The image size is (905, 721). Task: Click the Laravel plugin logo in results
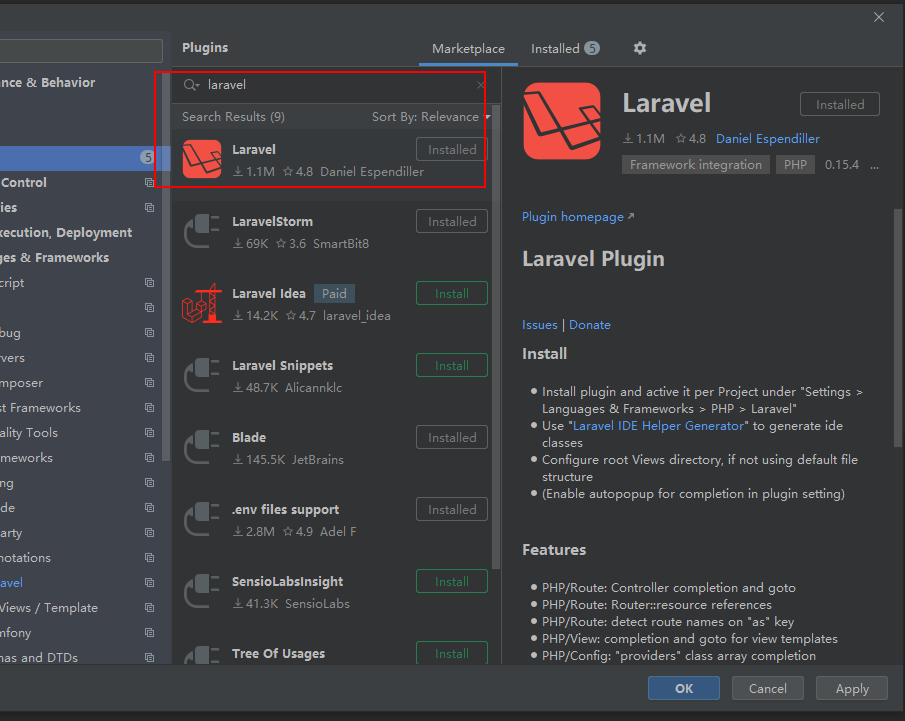tap(202, 159)
